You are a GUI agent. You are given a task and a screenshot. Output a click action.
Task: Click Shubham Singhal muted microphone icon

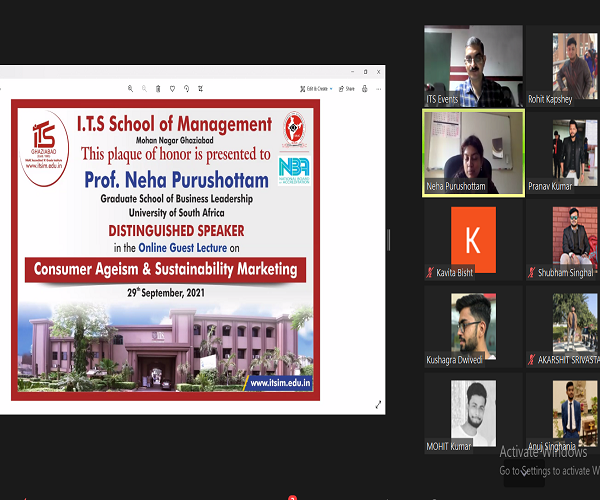532,272
